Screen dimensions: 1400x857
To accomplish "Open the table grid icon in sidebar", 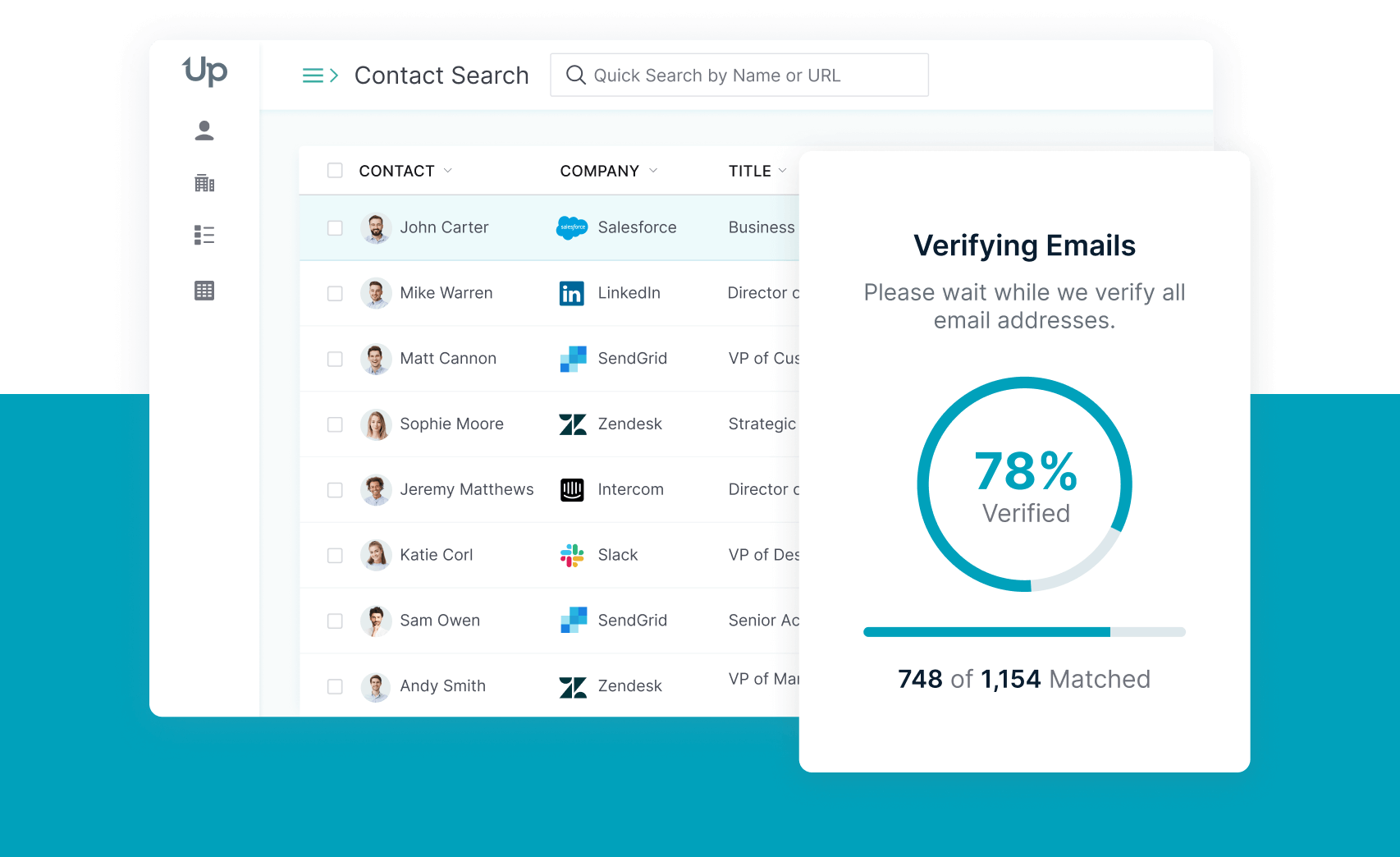I will click(204, 291).
